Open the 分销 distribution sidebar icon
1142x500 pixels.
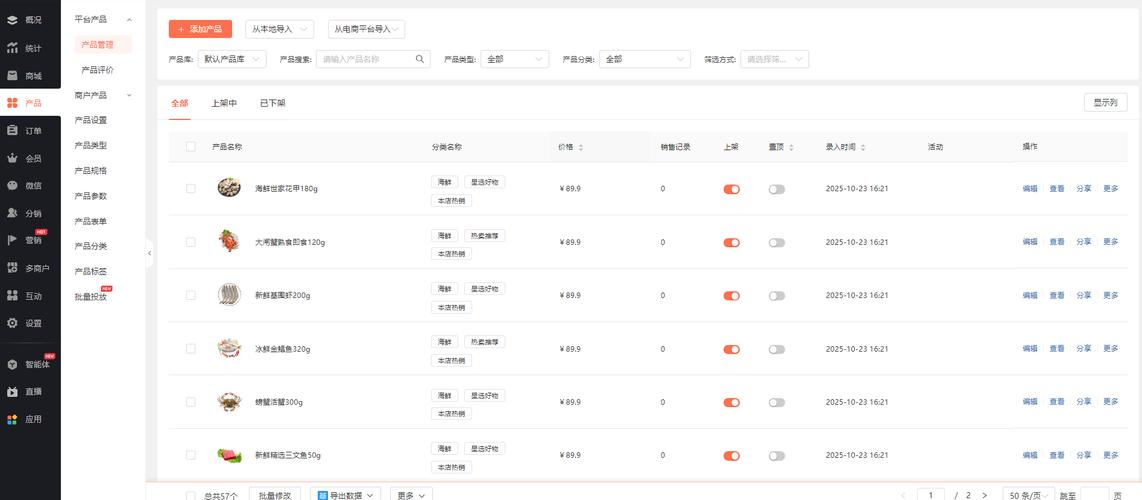(x=12, y=213)
